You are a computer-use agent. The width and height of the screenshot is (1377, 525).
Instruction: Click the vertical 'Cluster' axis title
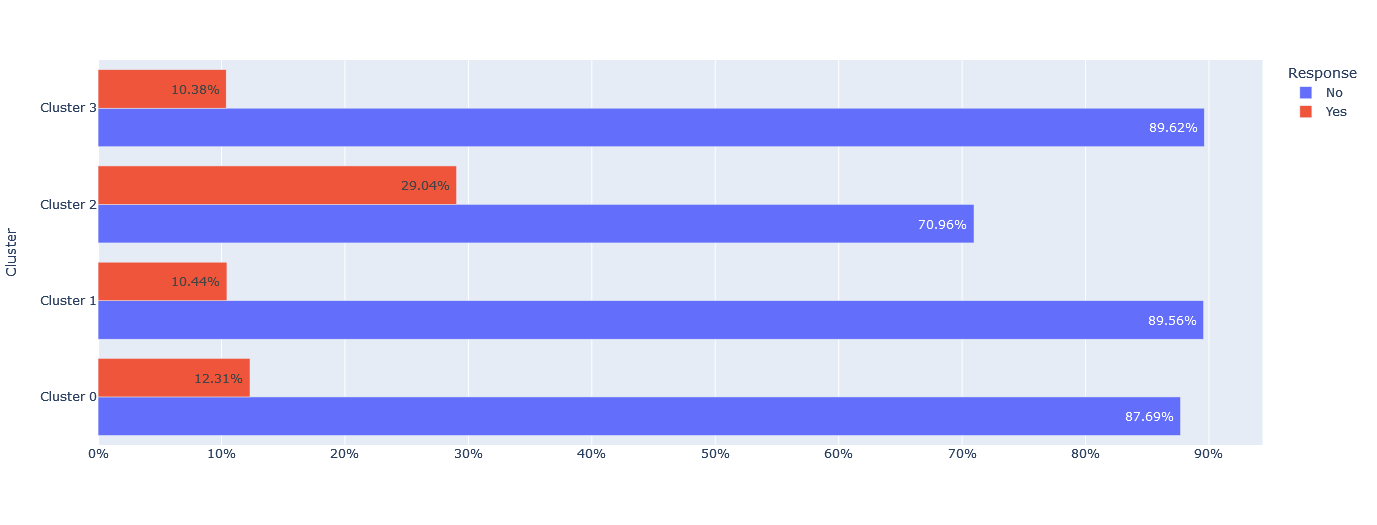[12, 252]
